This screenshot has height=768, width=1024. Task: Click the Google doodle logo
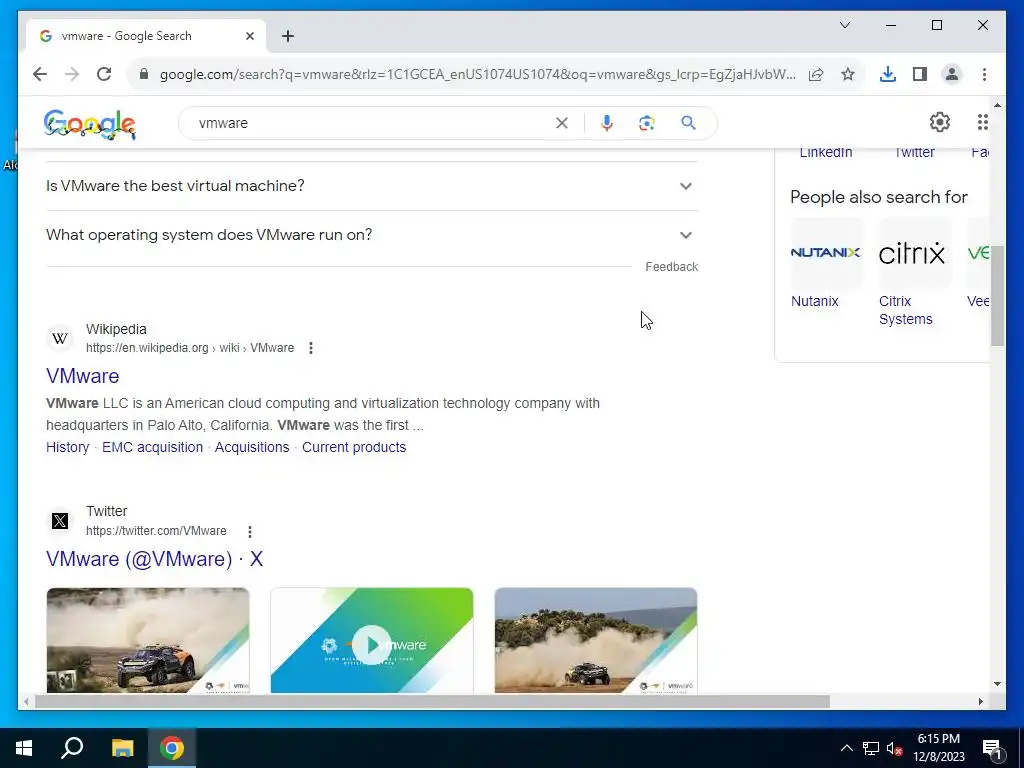click(90, 124)
